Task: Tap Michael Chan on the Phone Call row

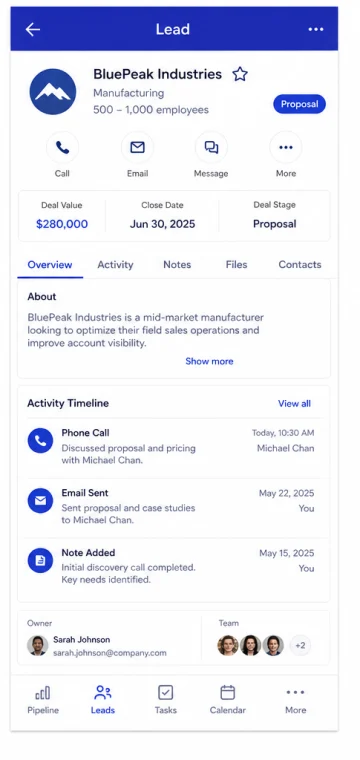Action: (285, 448)
